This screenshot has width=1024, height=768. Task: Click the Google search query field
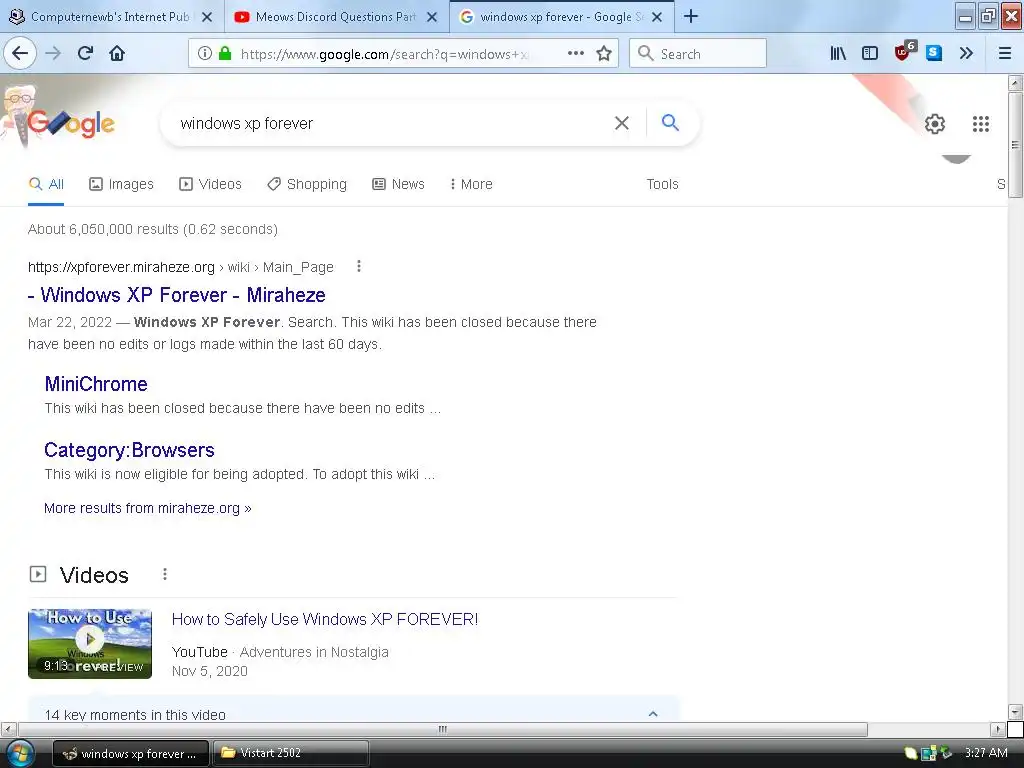tap(392, 123)
